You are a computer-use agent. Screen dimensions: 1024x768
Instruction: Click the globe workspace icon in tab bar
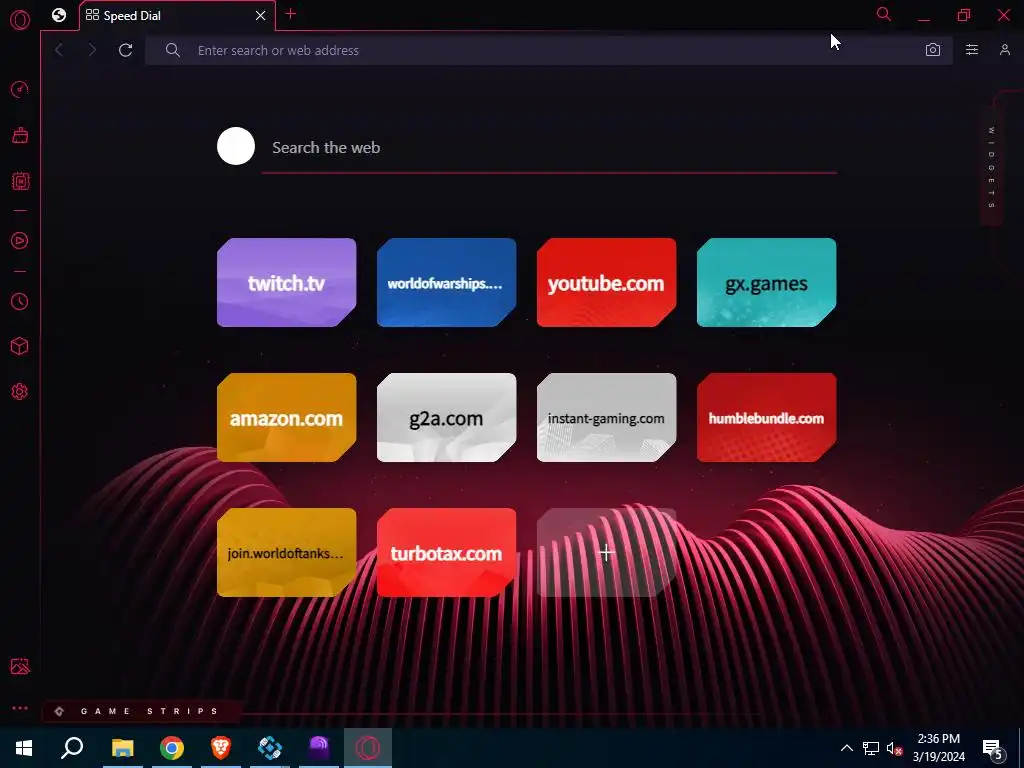[59, 15]
